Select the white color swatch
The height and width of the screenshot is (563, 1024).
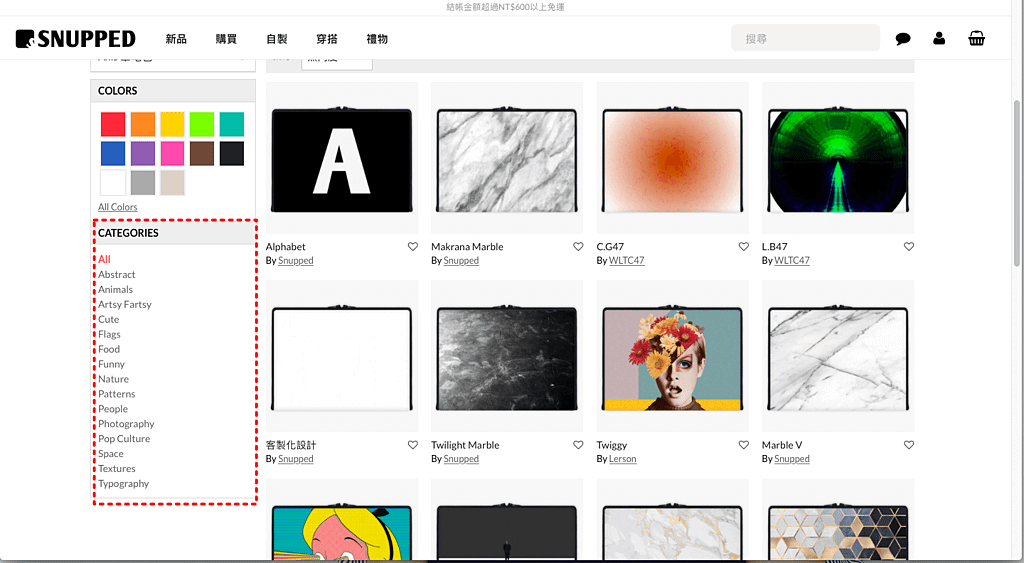pyautogui.click(x=113, y=183)
